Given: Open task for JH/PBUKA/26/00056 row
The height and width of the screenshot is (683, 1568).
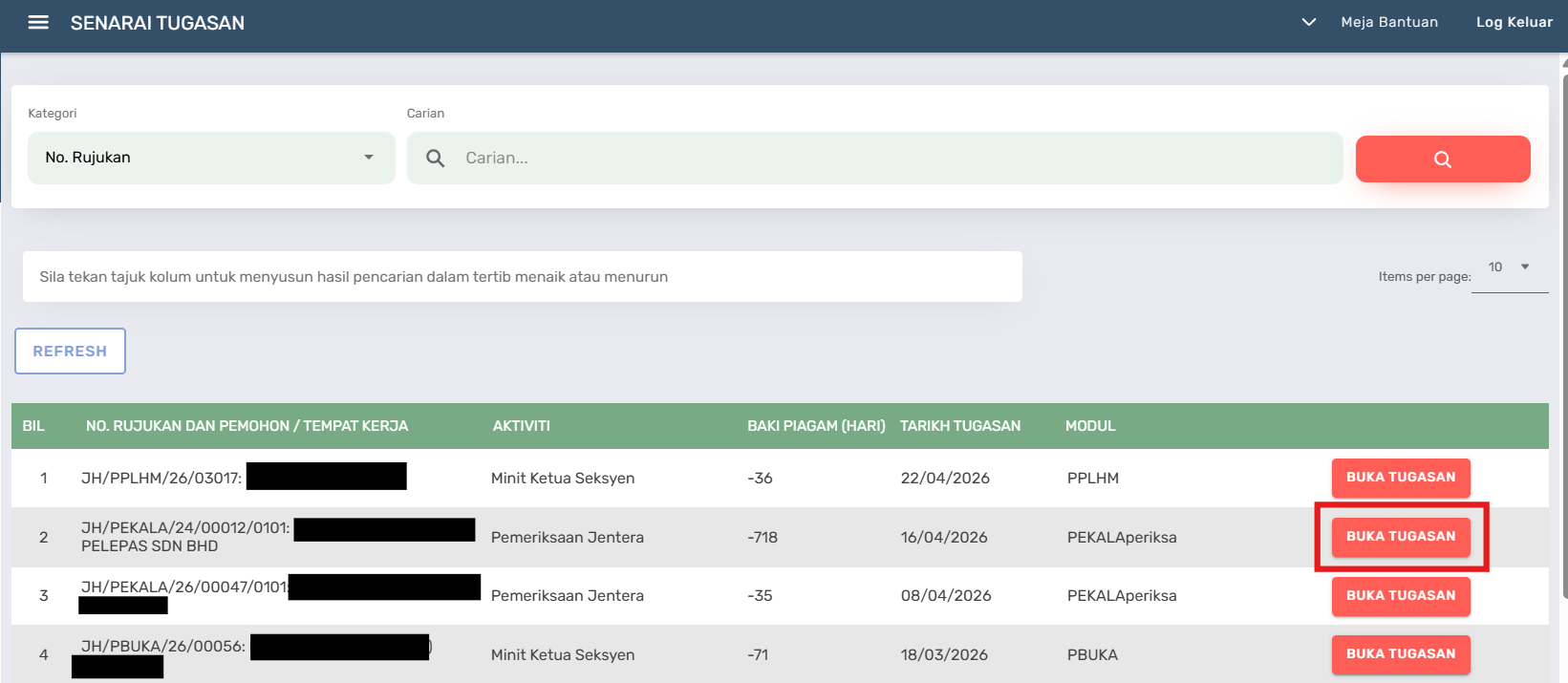Looking at the screenshot, I should click(1401, 654).
